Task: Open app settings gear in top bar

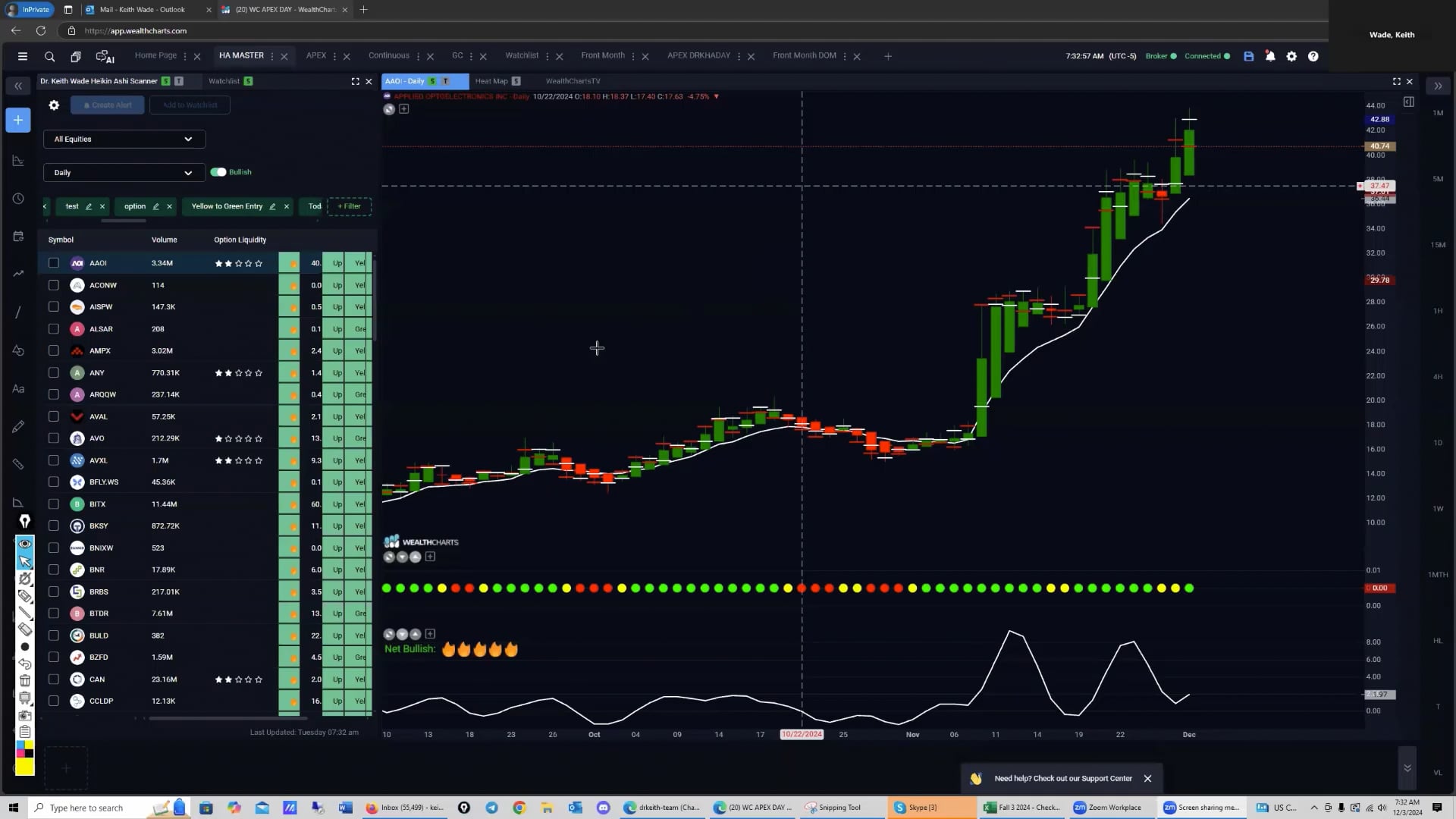Action: pyautogui.click(x=1291, y=56)
